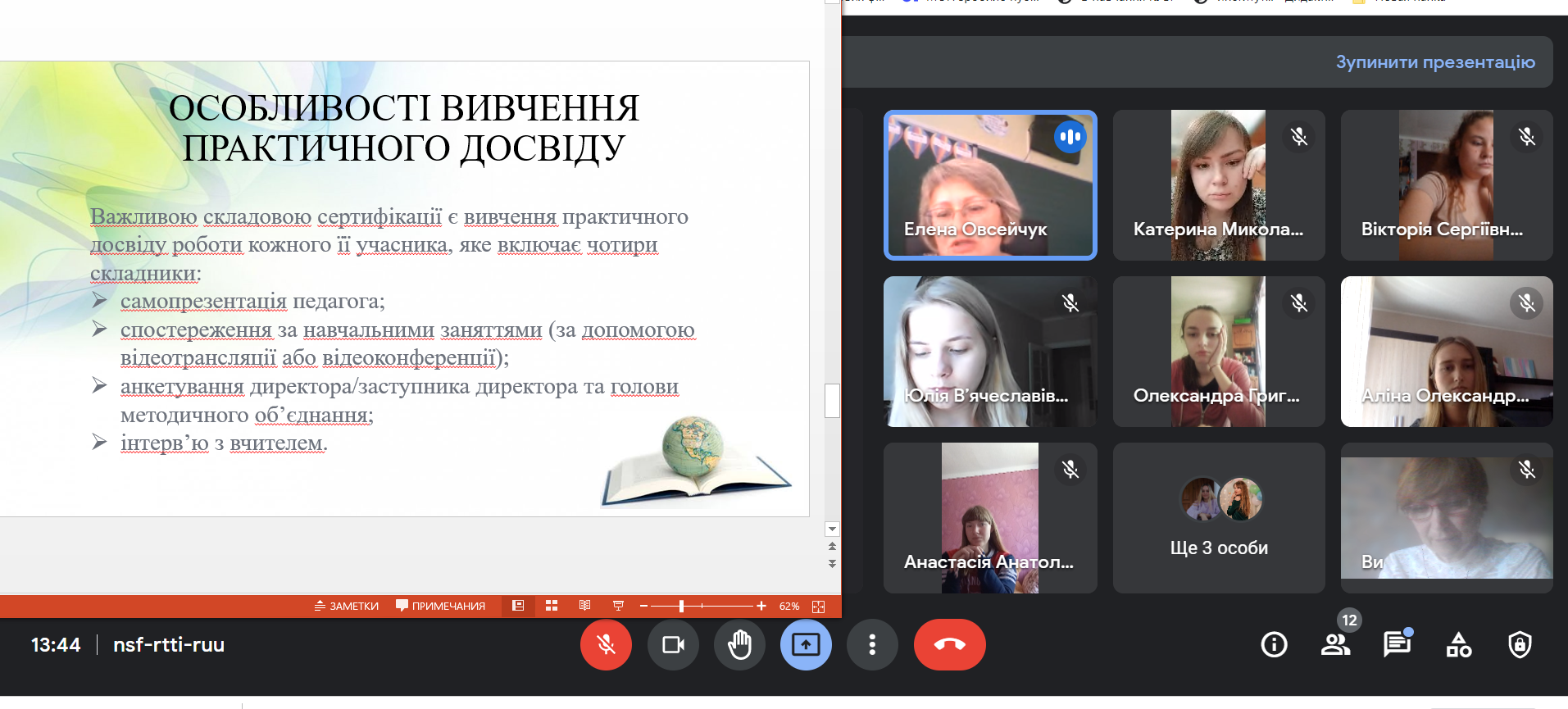This screenshot has width=1568, height=709.
Task: Start slideshow view from status bar
Action: [x=618, y=606]
